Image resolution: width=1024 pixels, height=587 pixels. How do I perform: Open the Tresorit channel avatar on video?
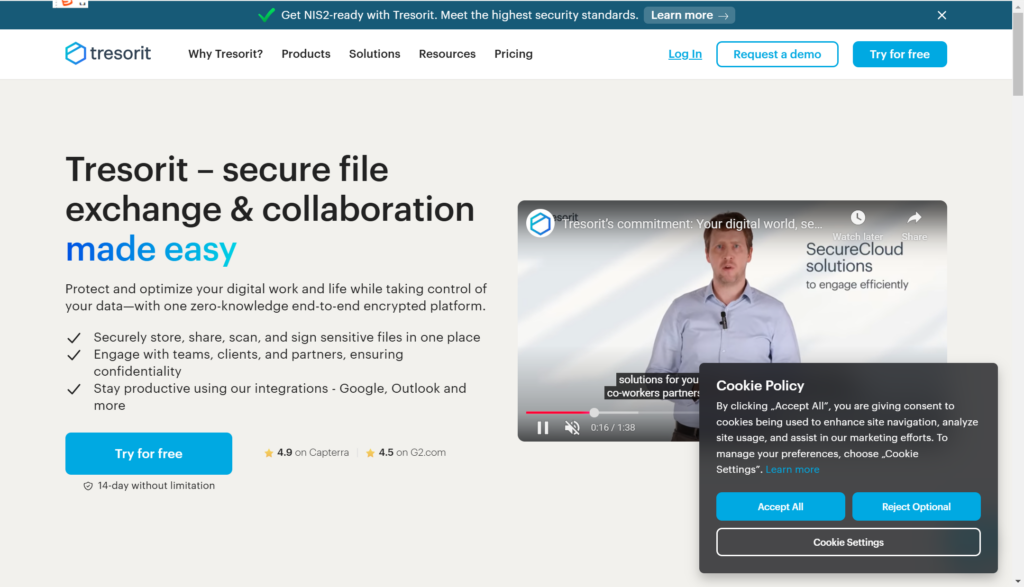point(541,223)
